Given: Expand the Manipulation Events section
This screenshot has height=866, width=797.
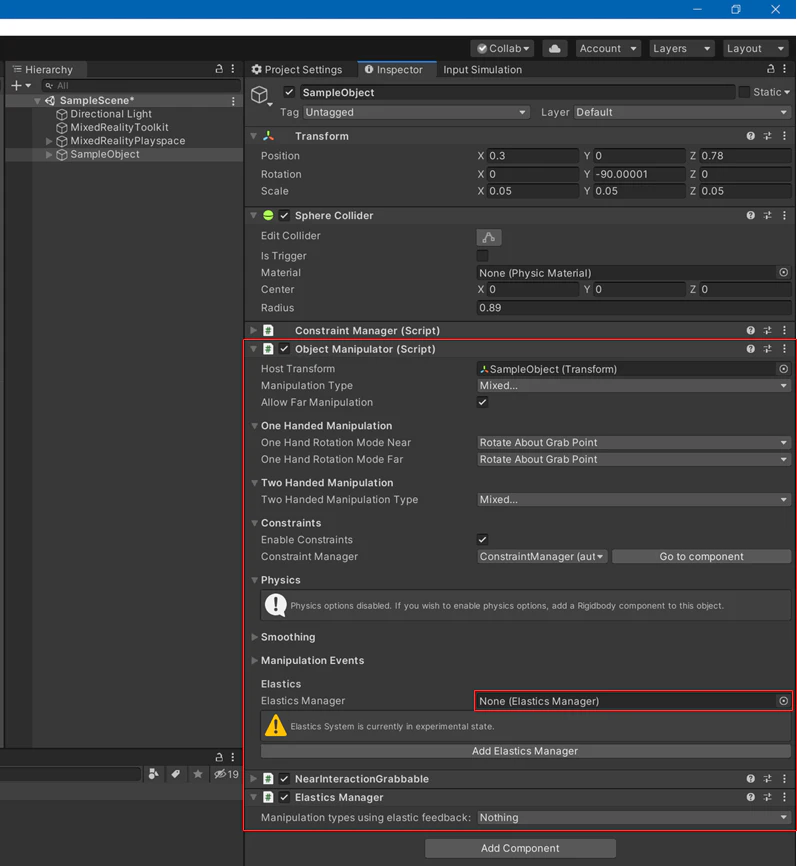Looking at the screenshot, I should coord(255,661).
